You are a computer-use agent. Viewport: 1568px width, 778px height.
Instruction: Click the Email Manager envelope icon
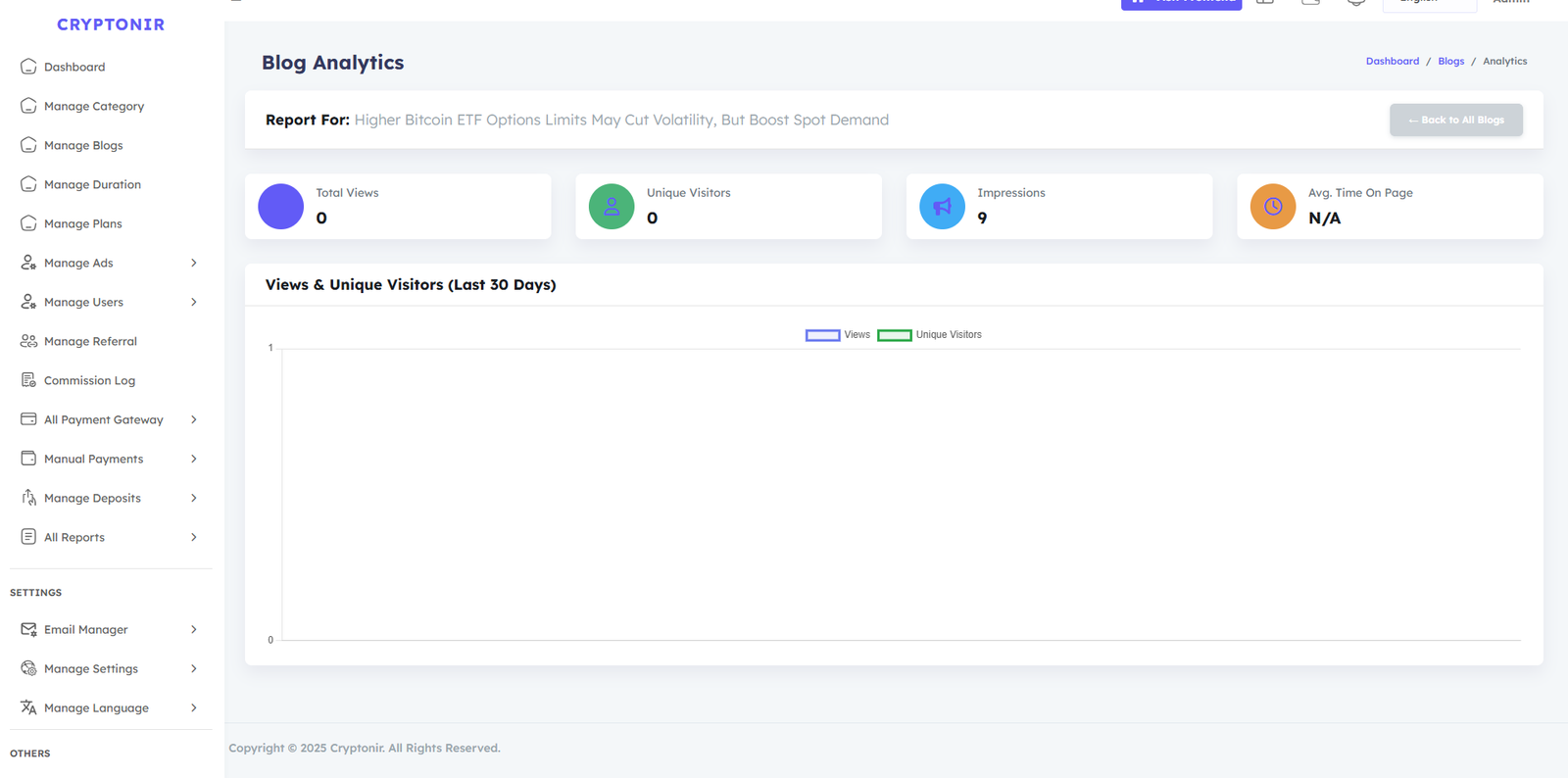click(28, 629)
